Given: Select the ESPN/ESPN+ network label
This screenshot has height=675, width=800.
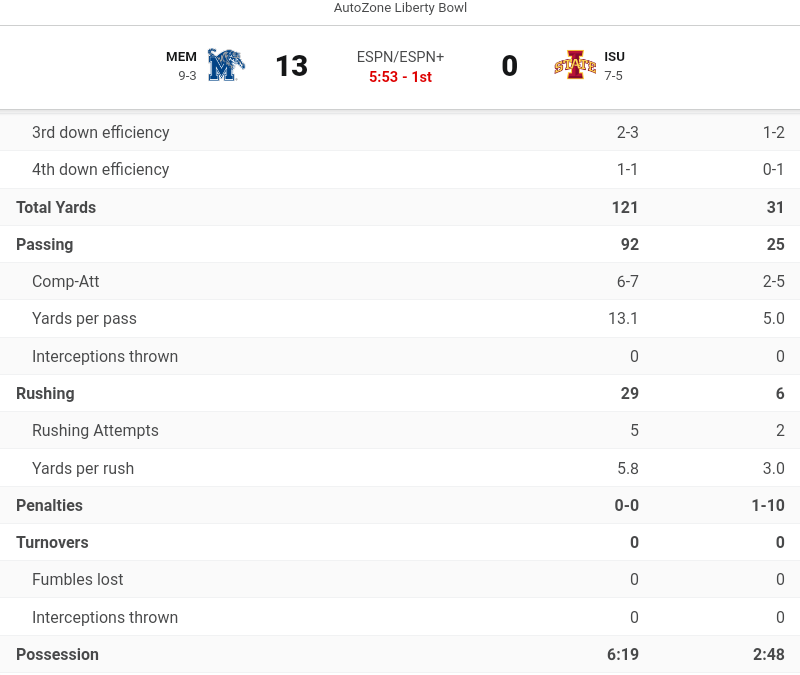Looking at the screenshot, I should click(400, 57).
